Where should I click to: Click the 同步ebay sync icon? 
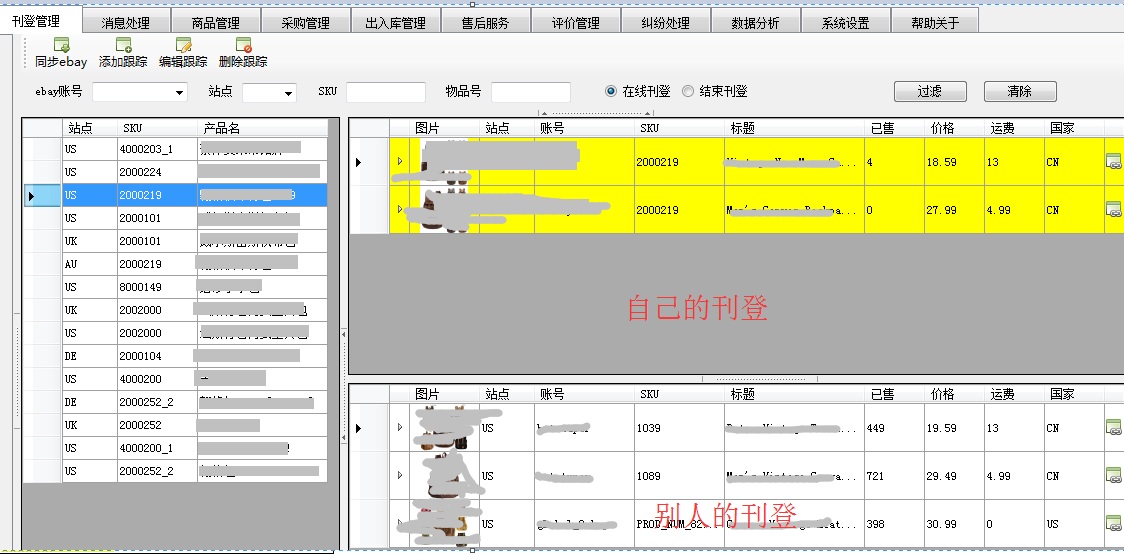[x=61, y=45]
